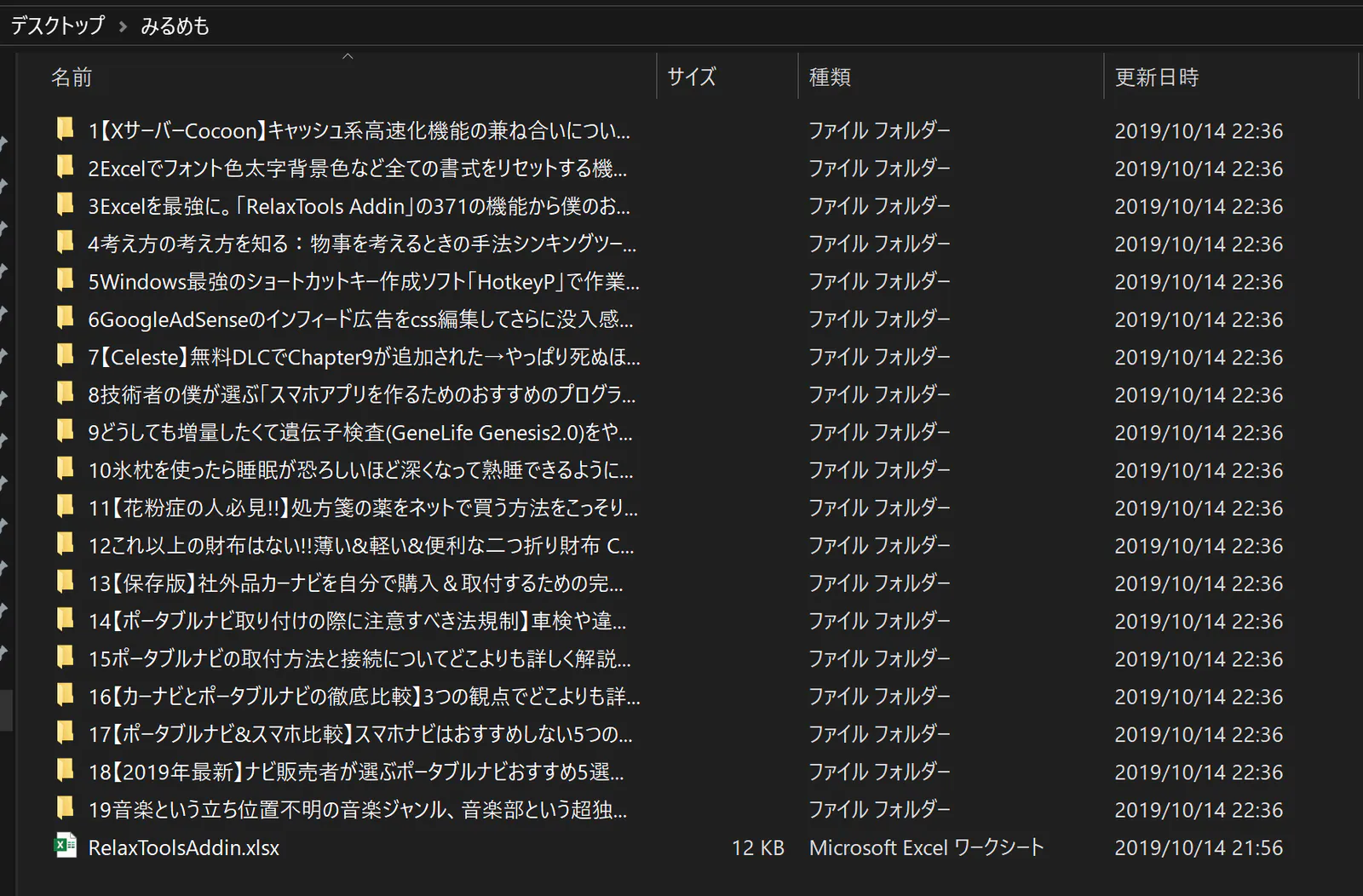1363x896 pixels.
Task: Click folder icon of 8技術者の僕が選ぶ row
Action: pyautogui.click(x=65, y=393)
